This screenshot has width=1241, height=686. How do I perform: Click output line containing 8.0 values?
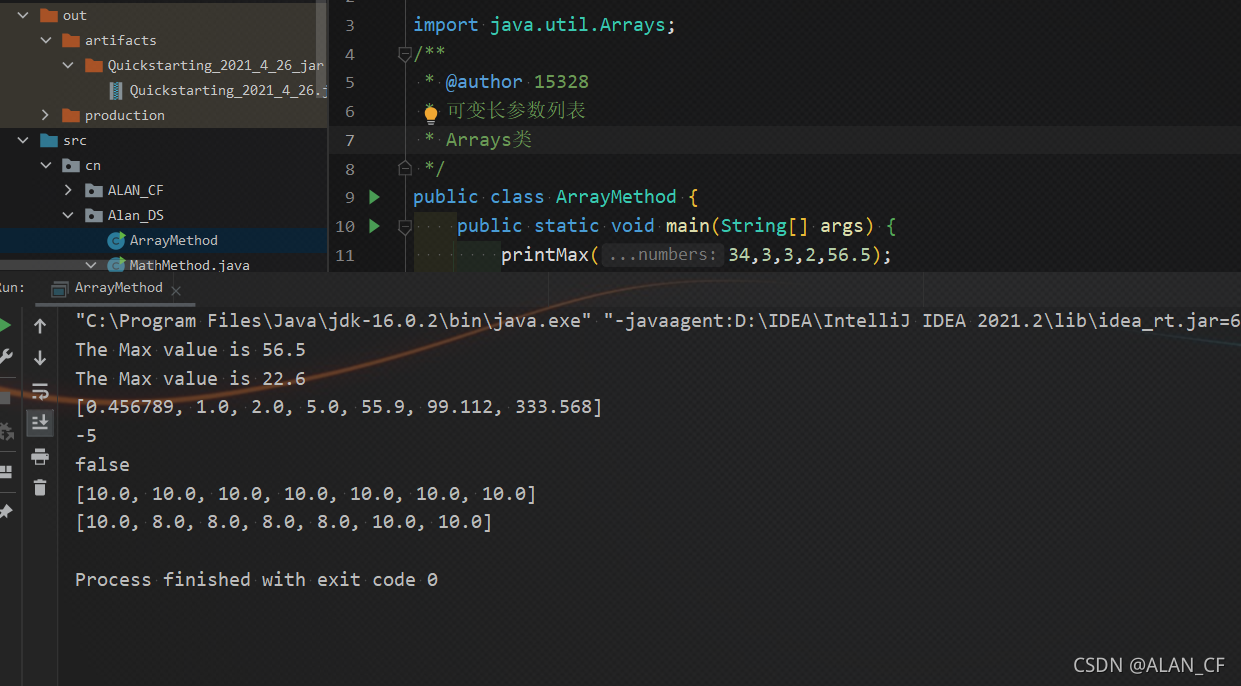(284, 522)
